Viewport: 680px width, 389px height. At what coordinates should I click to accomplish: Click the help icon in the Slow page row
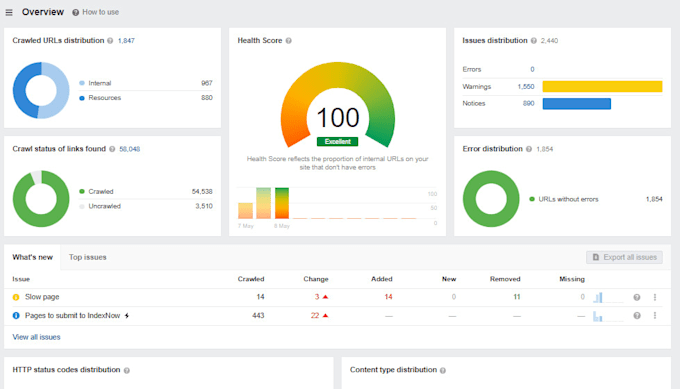pos(637,297)
